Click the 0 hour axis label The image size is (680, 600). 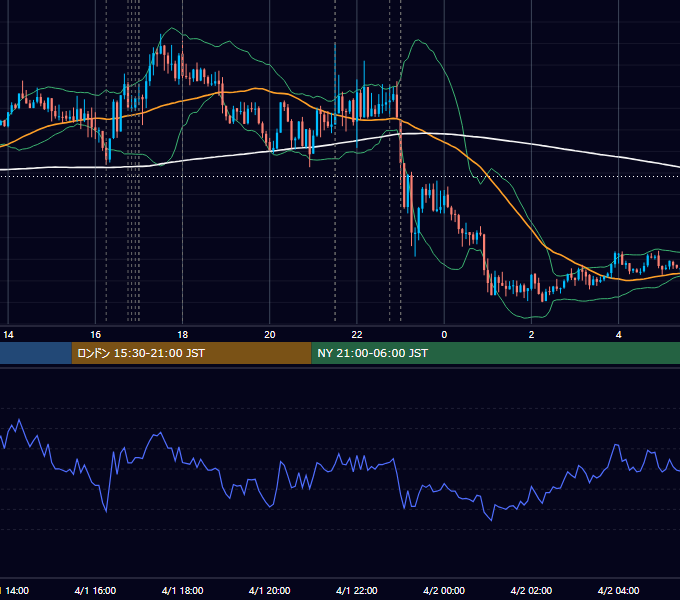coord(444,335)
